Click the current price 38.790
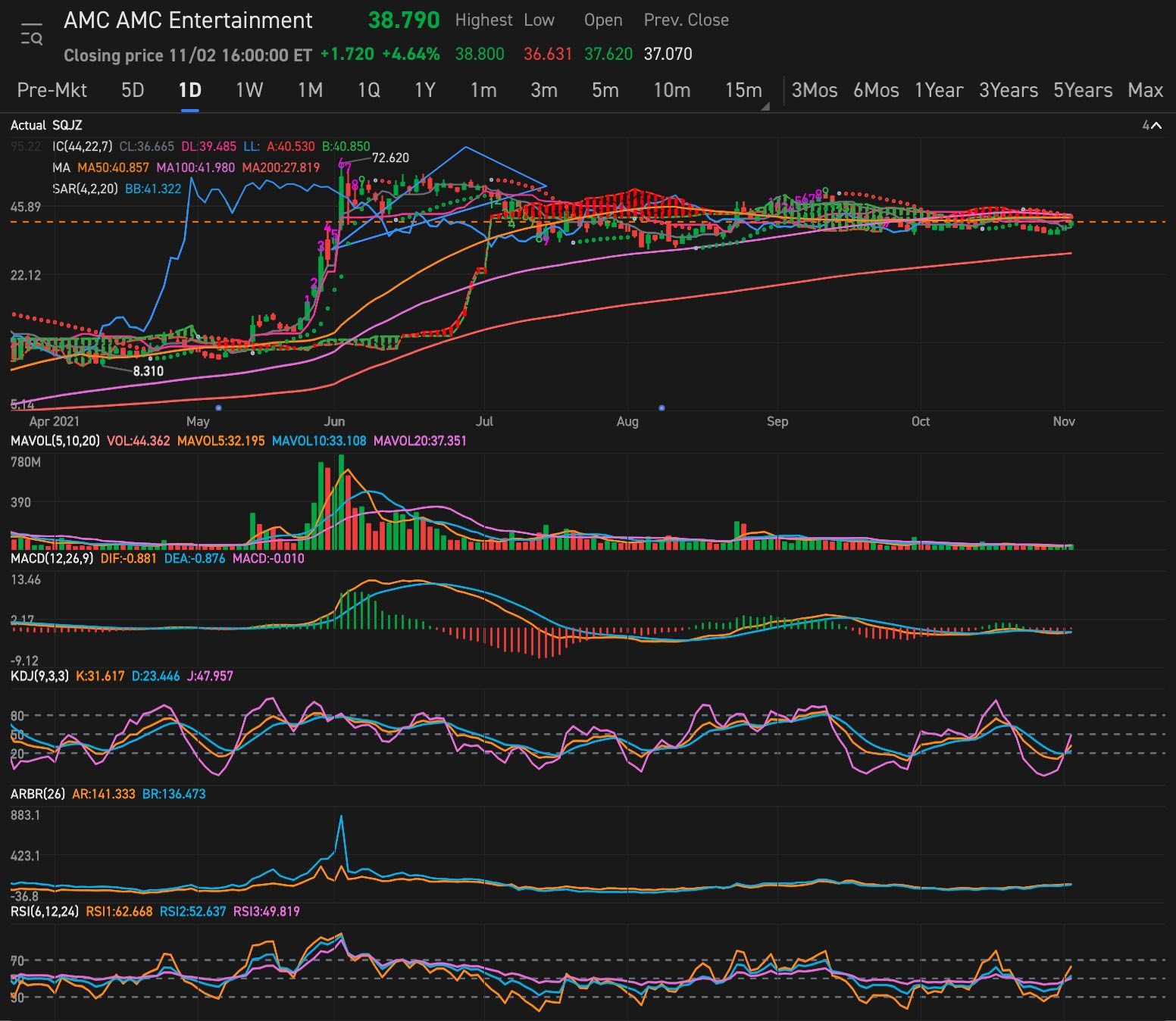Image resolution: width=1176 pixels, height=1021 pixels. coord(404,20)
